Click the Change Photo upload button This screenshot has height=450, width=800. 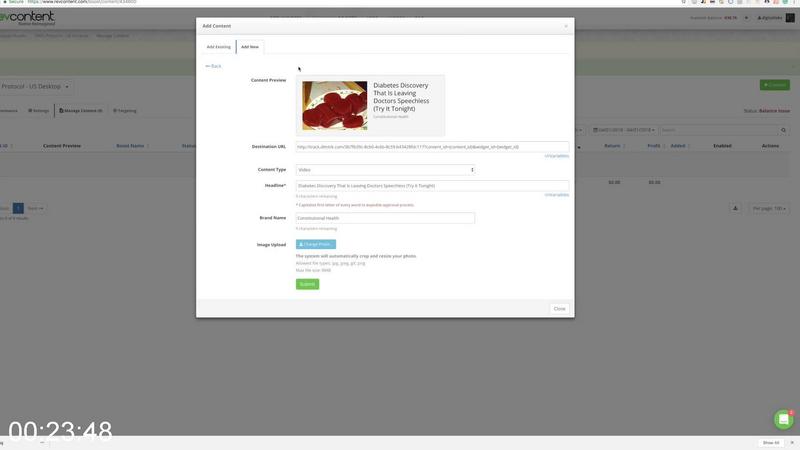point(316,244)
